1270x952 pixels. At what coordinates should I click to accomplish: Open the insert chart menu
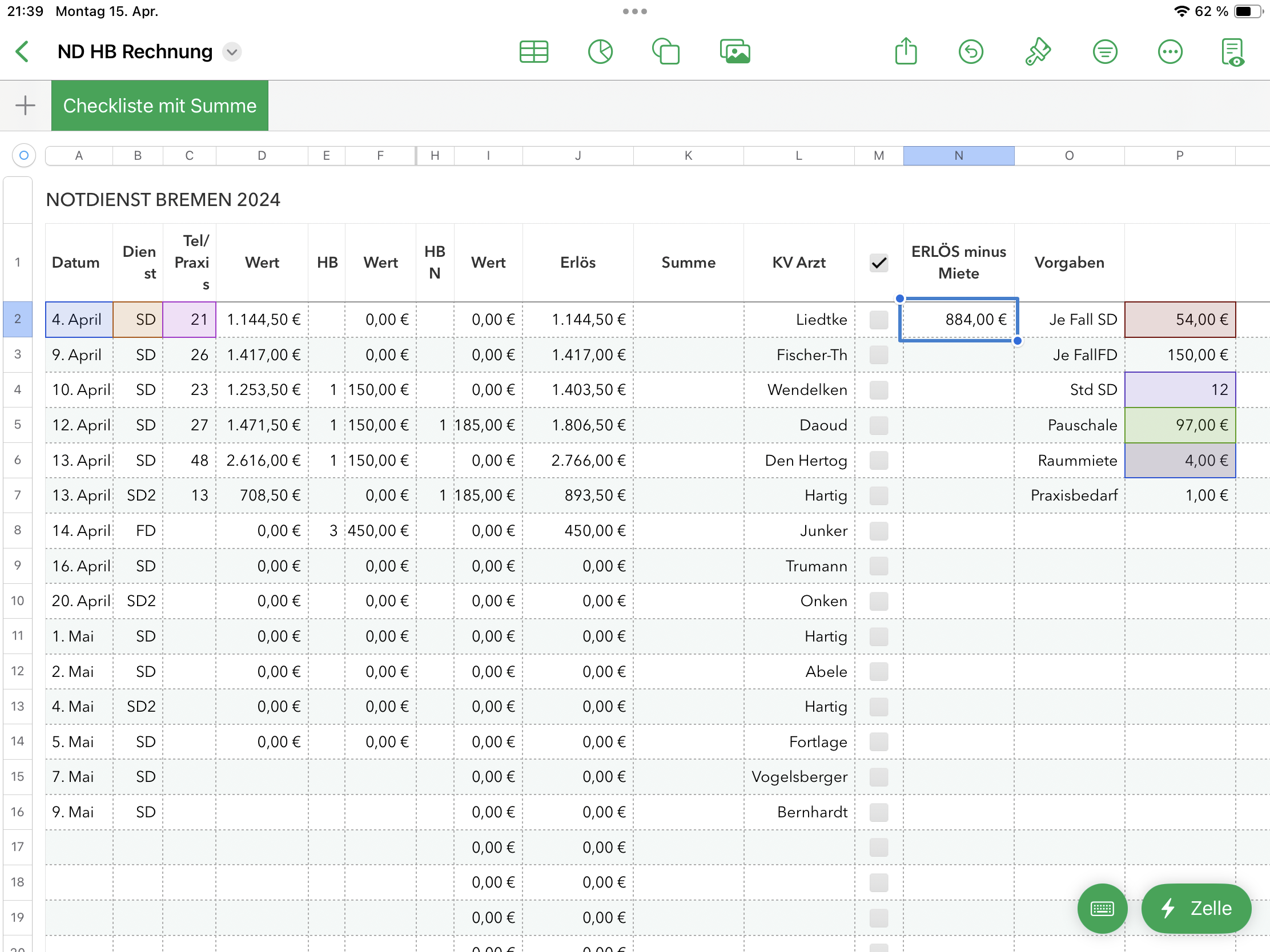(600, 51)
